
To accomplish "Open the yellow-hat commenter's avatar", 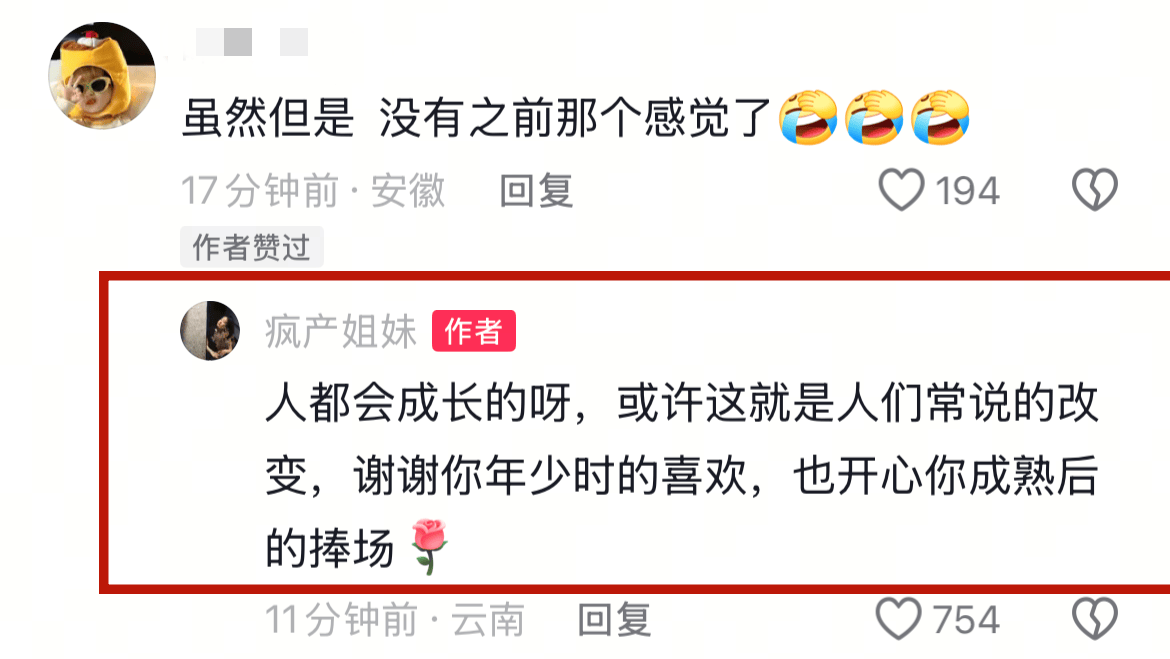I will coord(102,75).
